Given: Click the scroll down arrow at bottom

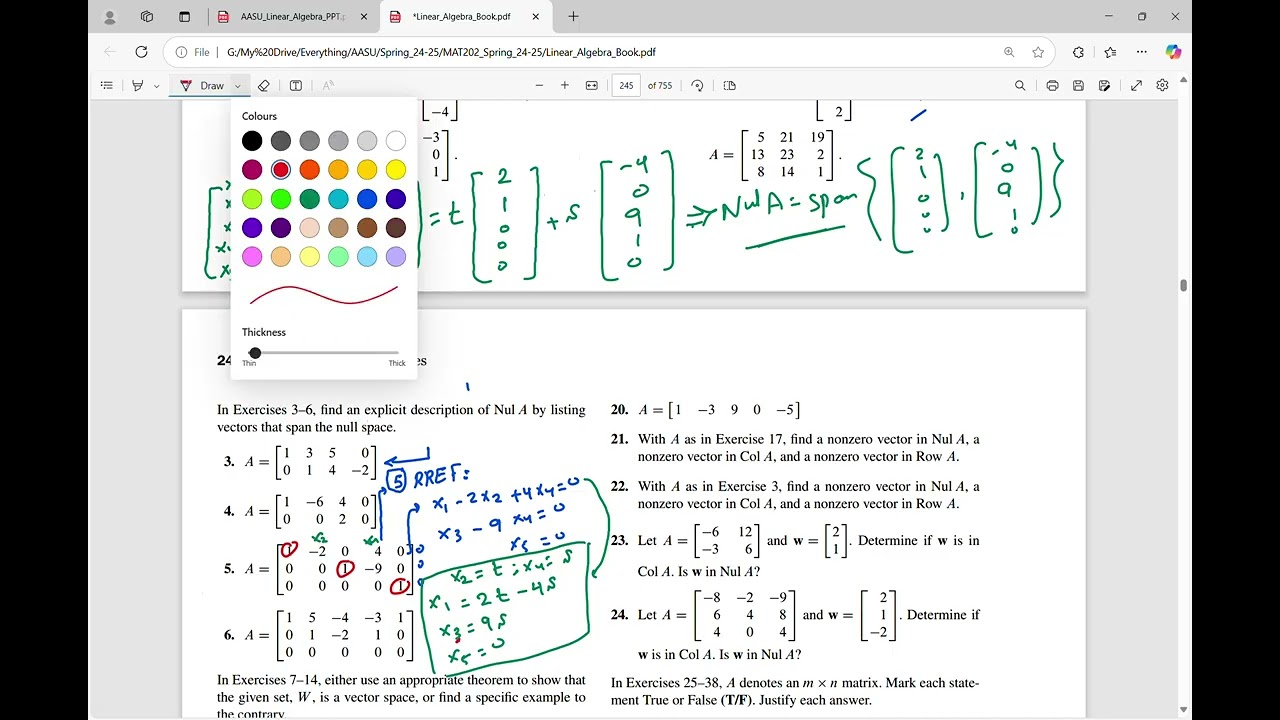Looking at the screenshot, I should 1184,711.
